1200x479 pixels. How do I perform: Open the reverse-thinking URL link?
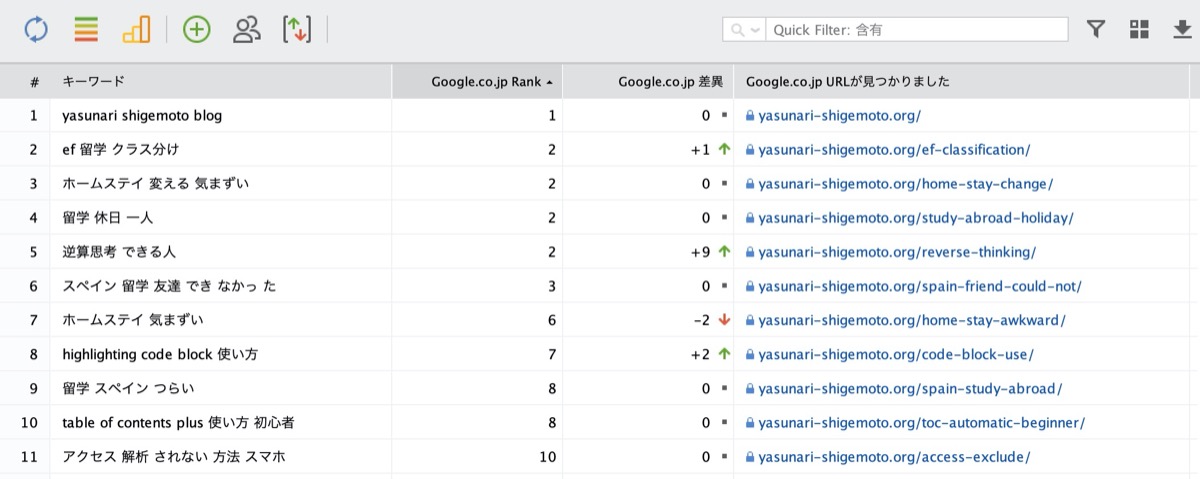tap(897, 252)
